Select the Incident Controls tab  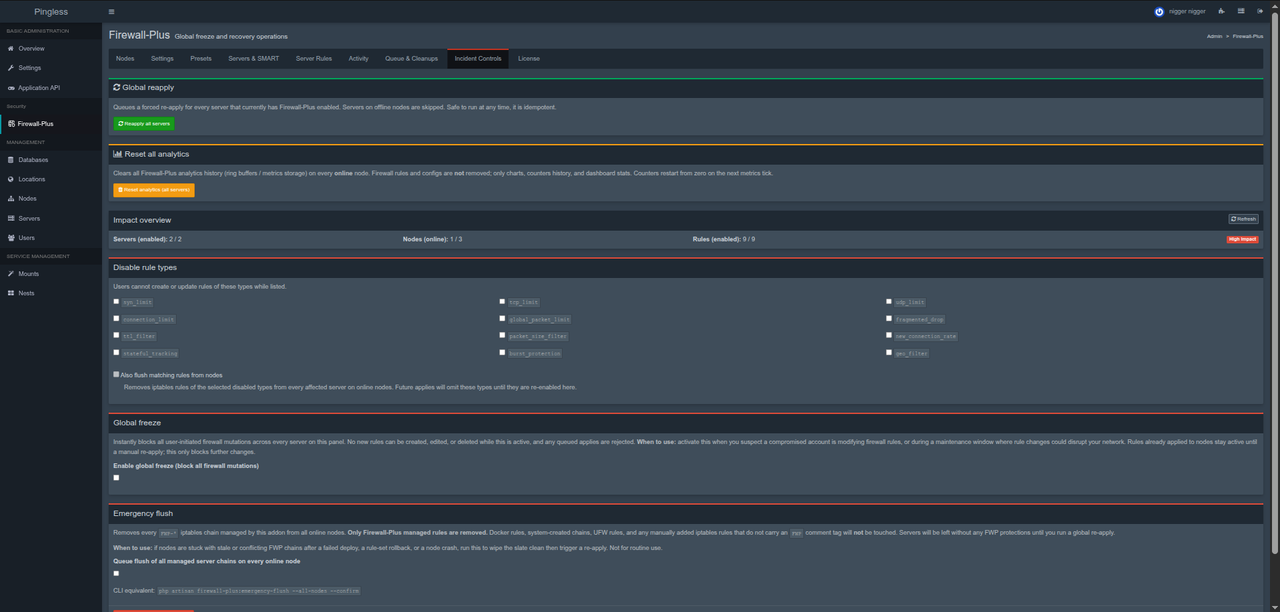point(478,58)
